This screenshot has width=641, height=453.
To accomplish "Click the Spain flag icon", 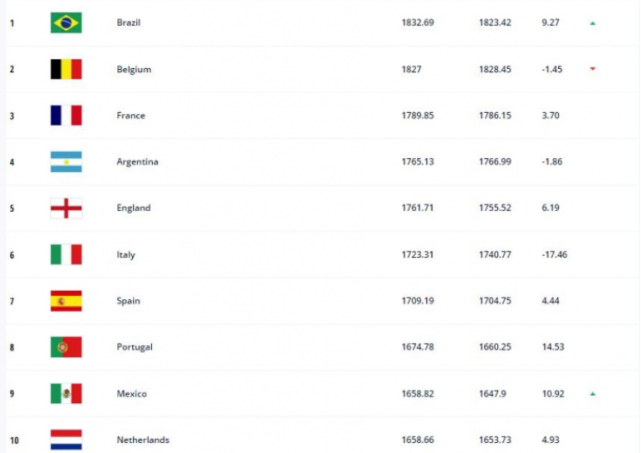I will pyautogui.click(x=66, y=300).
